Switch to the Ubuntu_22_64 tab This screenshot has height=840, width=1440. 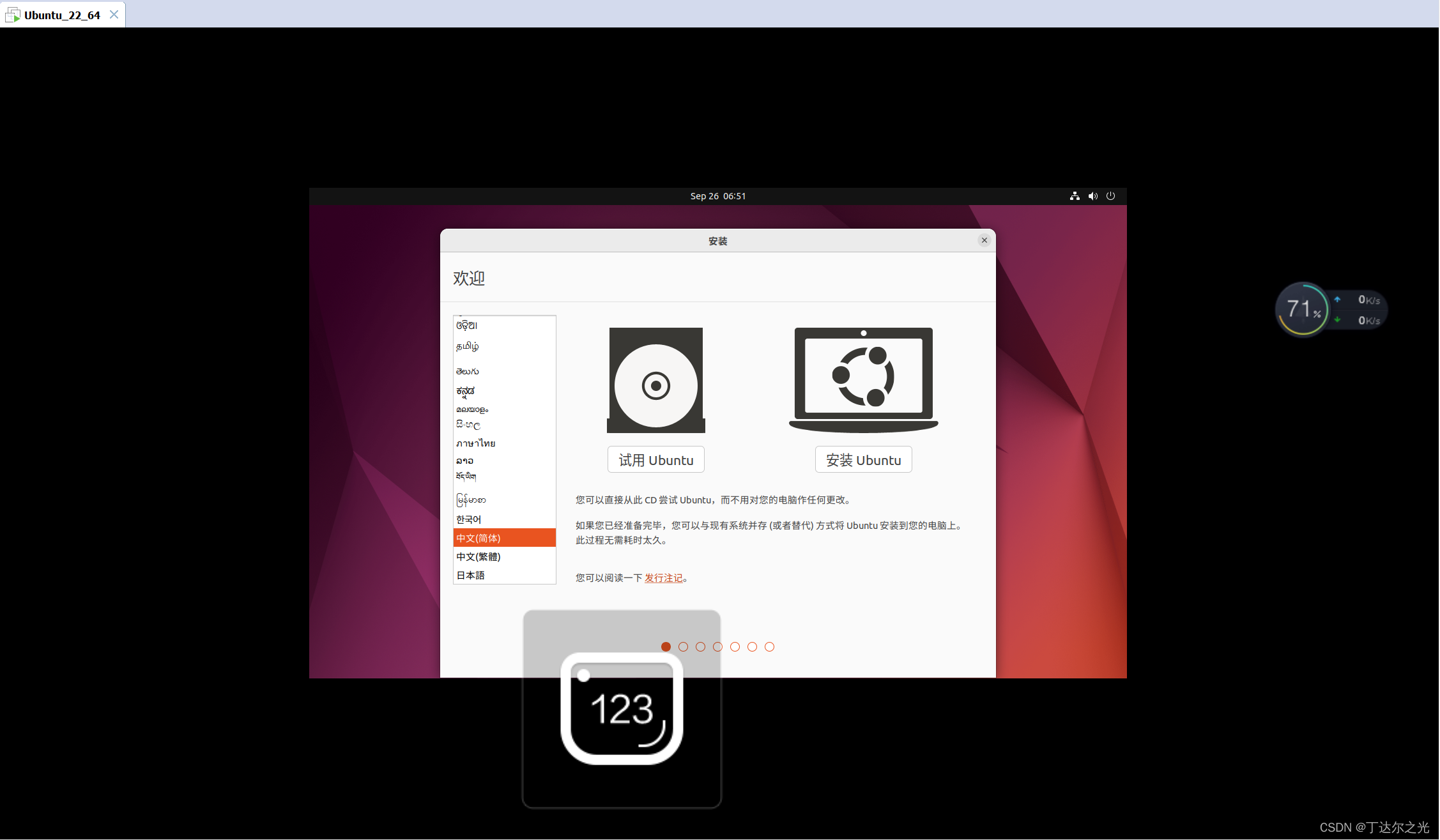pos(62,15)
